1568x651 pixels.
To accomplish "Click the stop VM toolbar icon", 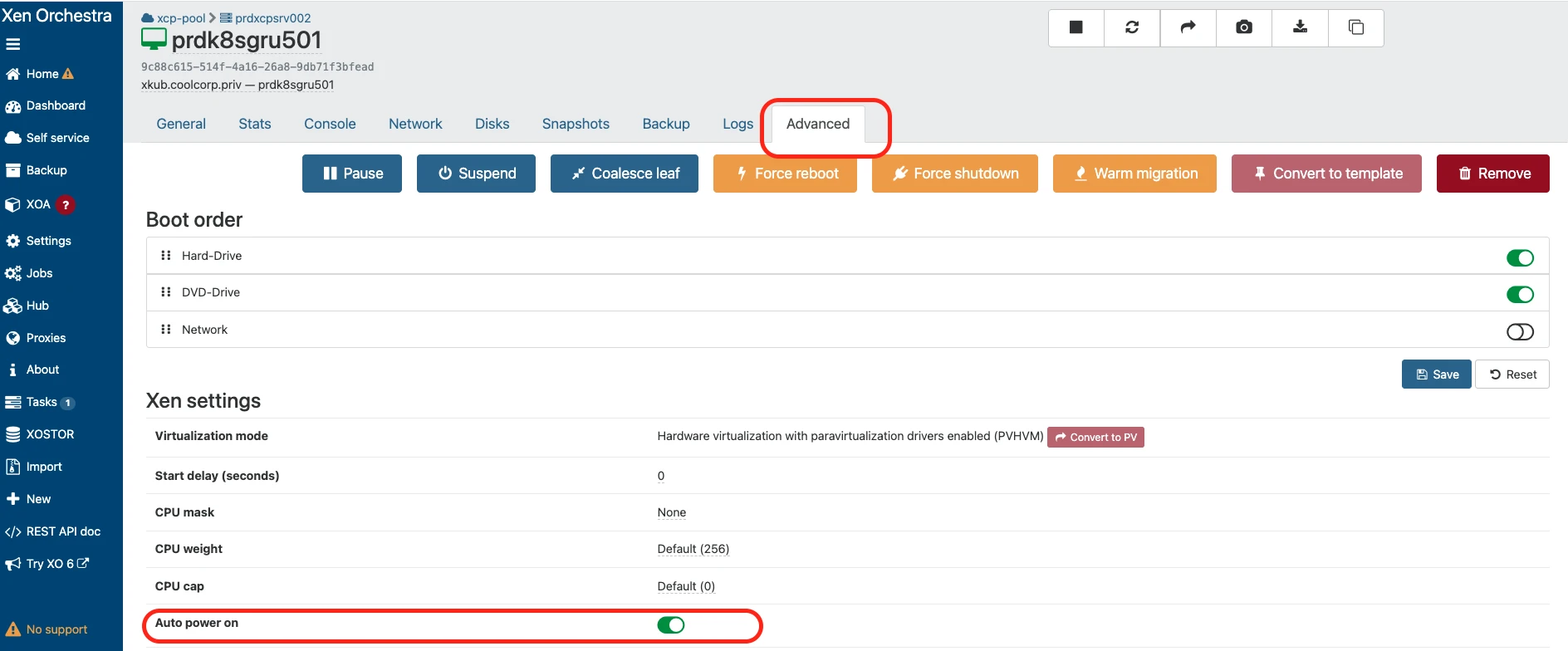I will coord(1076,27).
